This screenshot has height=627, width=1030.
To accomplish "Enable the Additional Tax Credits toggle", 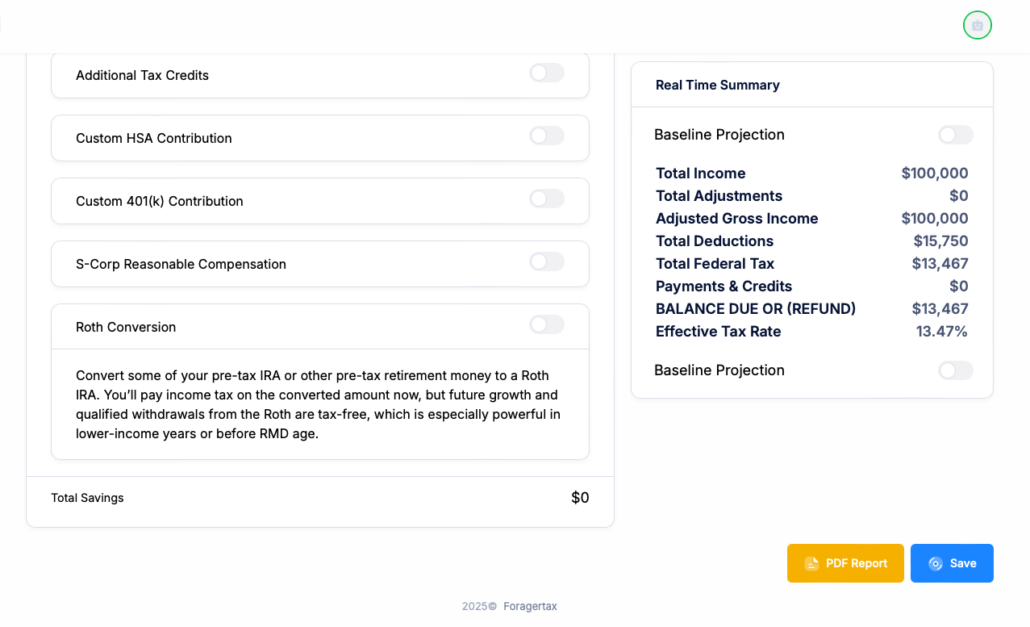I will coord(547,73).
